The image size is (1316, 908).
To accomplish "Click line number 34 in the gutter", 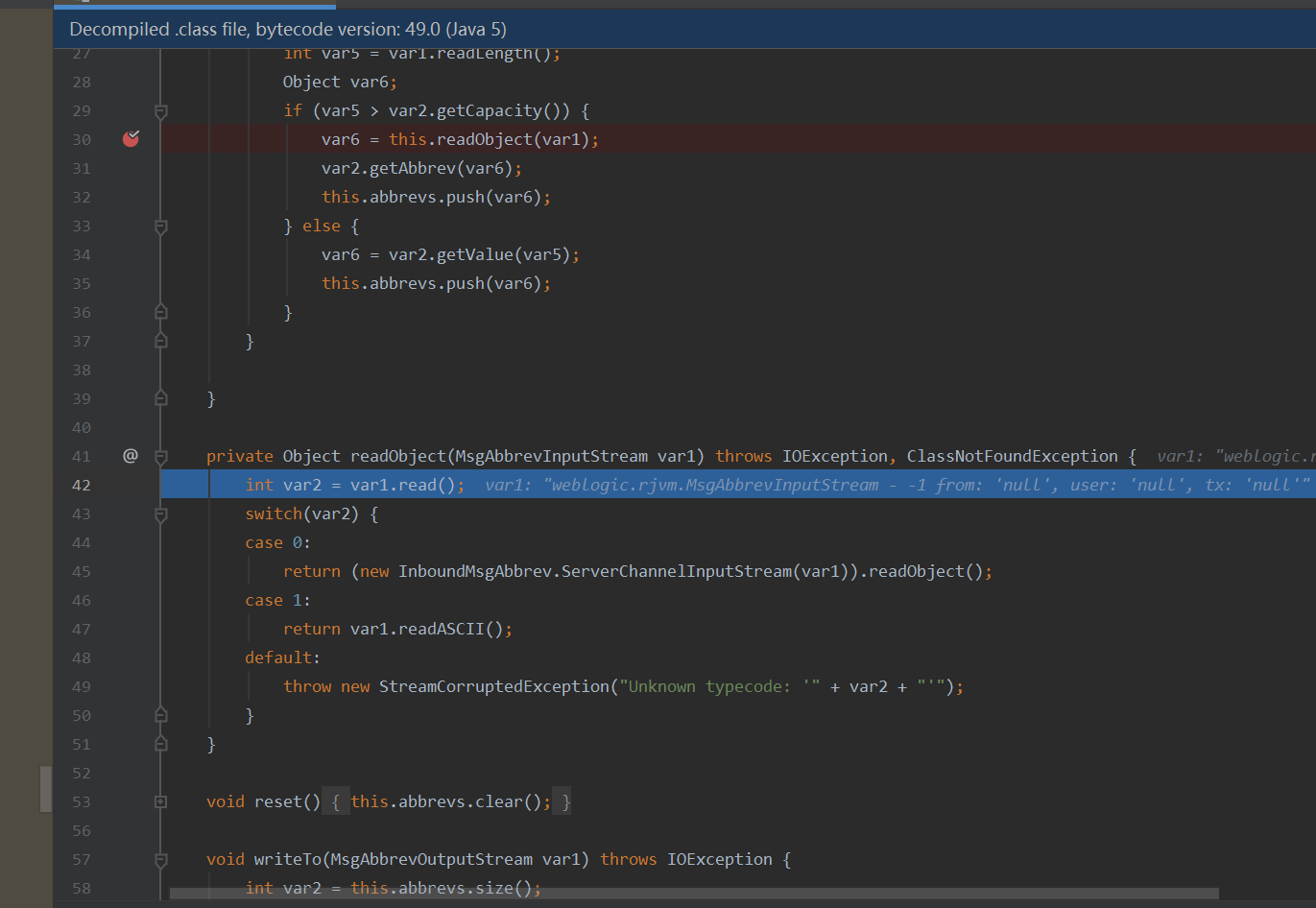I will tap(82, 255).
